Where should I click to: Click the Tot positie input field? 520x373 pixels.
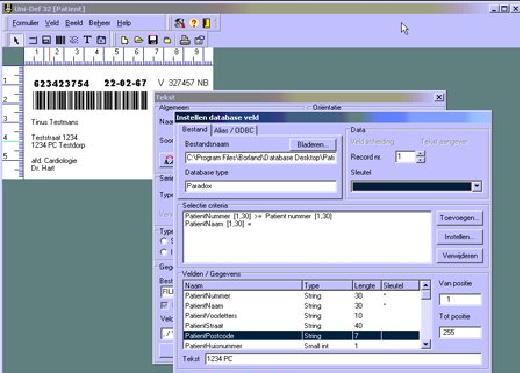[460, 332]
